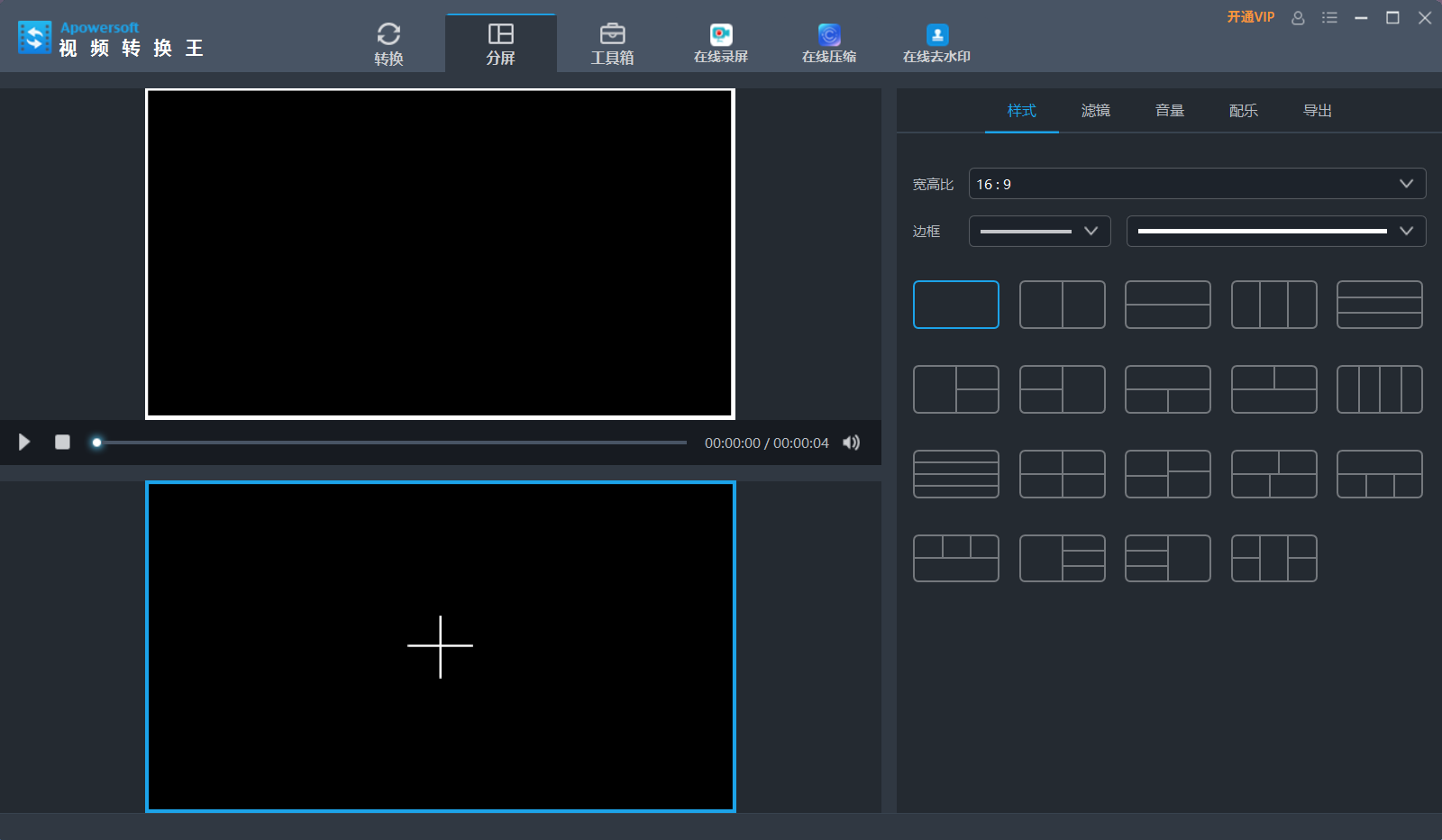Select the two horizontal rows layout
This screenshot has height=840, width=1442.
click(x=1168, y=305)
